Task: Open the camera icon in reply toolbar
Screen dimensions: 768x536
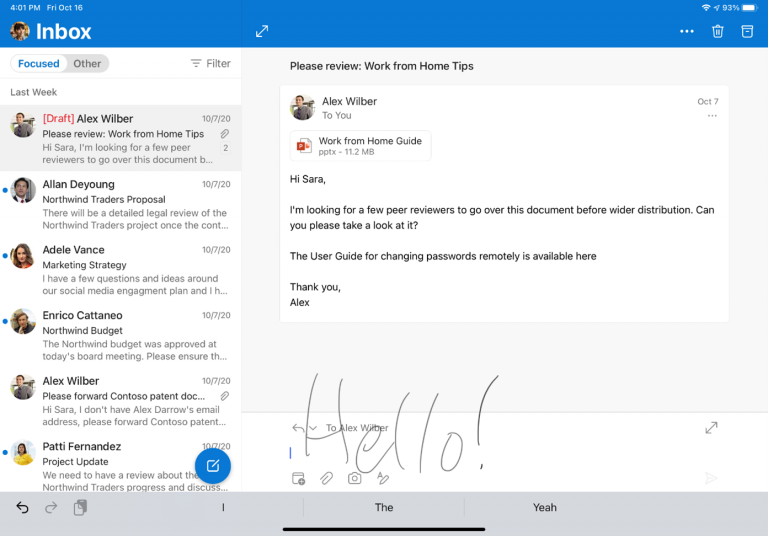Action: pos(355,478)
